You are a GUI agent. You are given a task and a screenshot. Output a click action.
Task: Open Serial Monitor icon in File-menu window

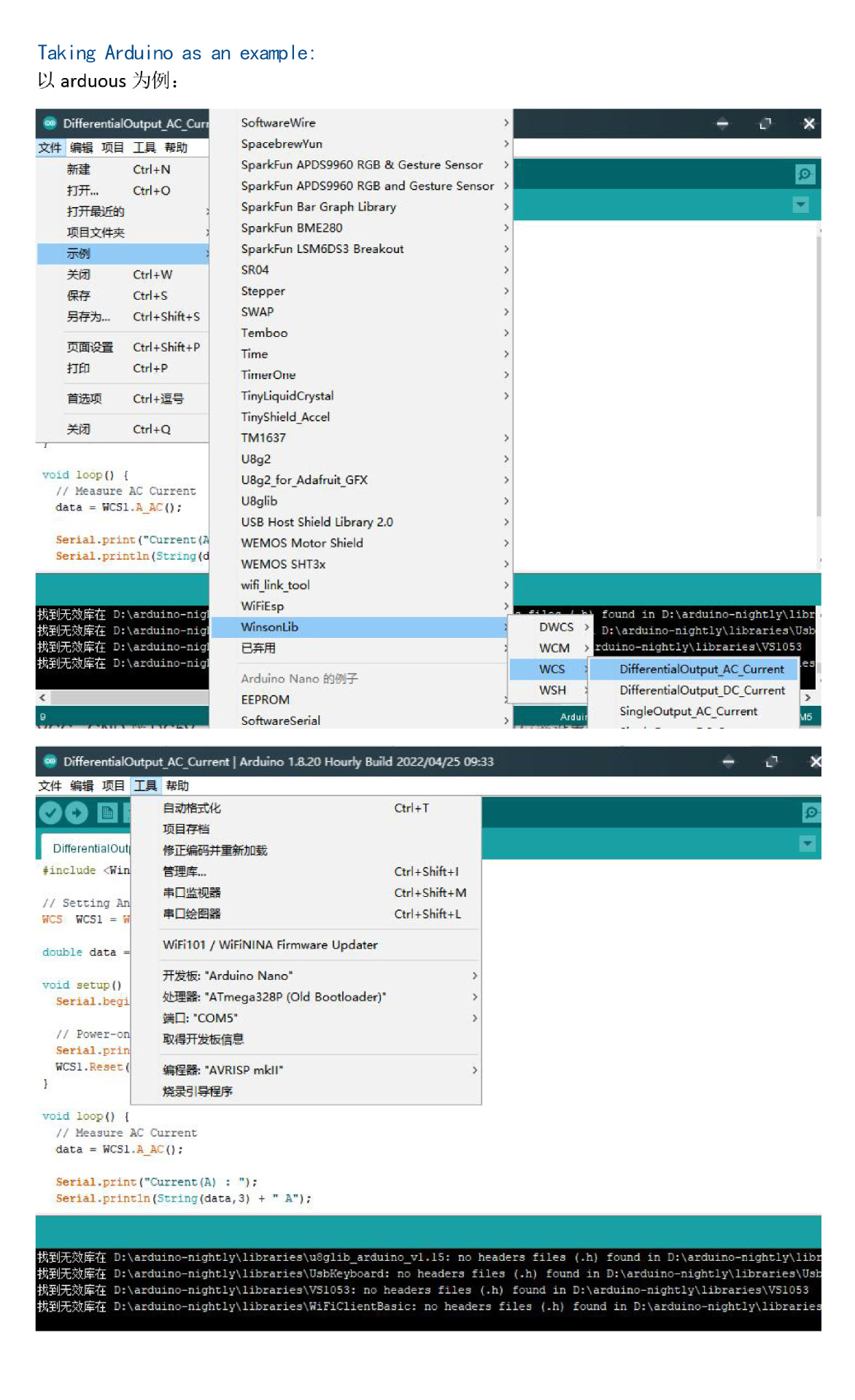click(x=805, y=174)
